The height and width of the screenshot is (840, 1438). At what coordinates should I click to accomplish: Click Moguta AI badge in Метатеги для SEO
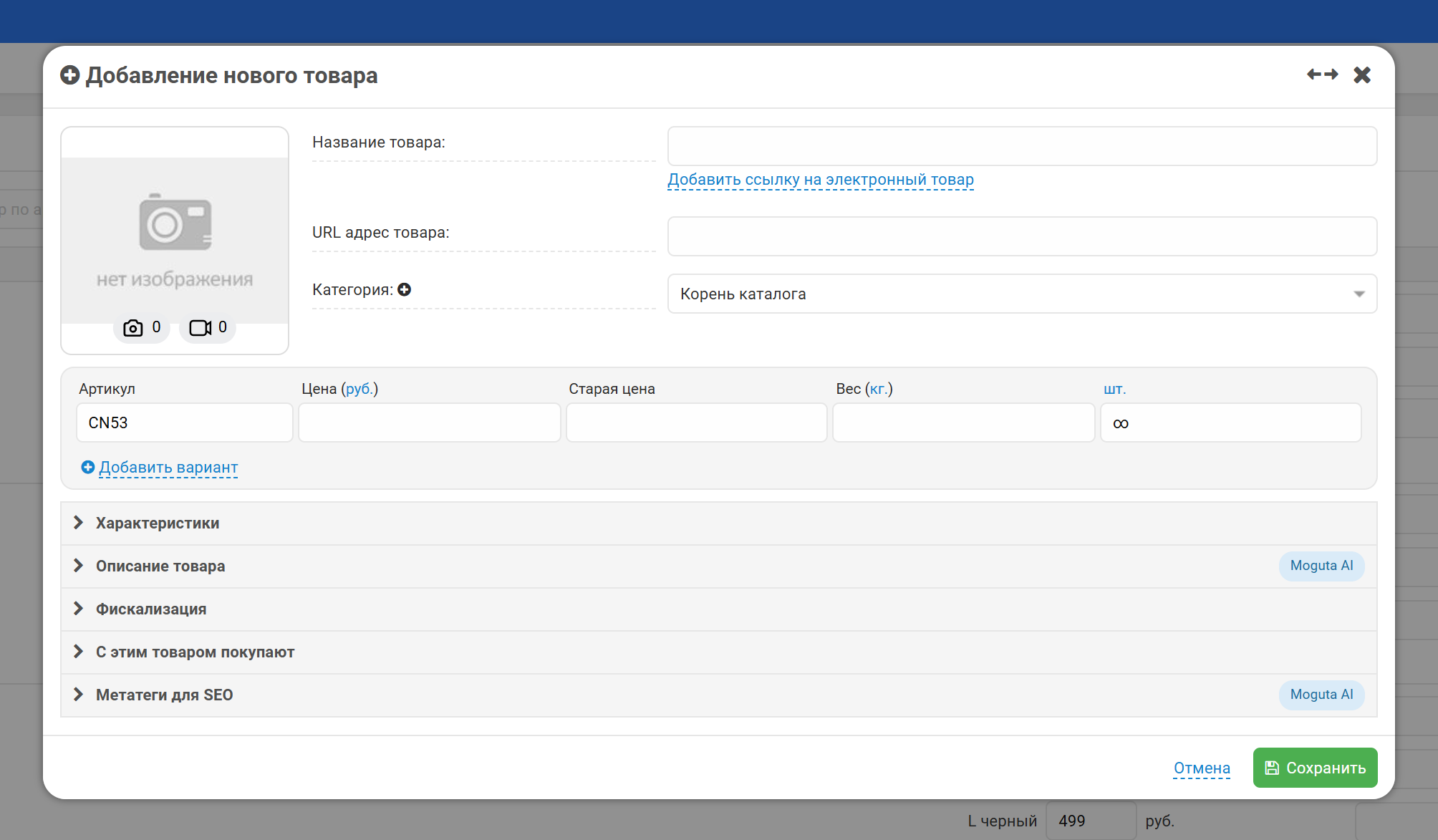pyautogui.click(x=1321, y=695)
